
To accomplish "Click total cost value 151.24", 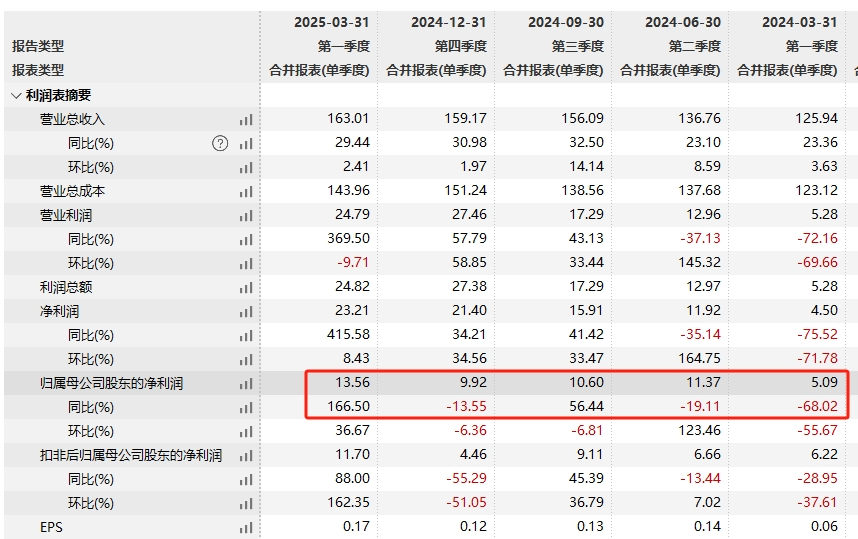I will point(466,190).
